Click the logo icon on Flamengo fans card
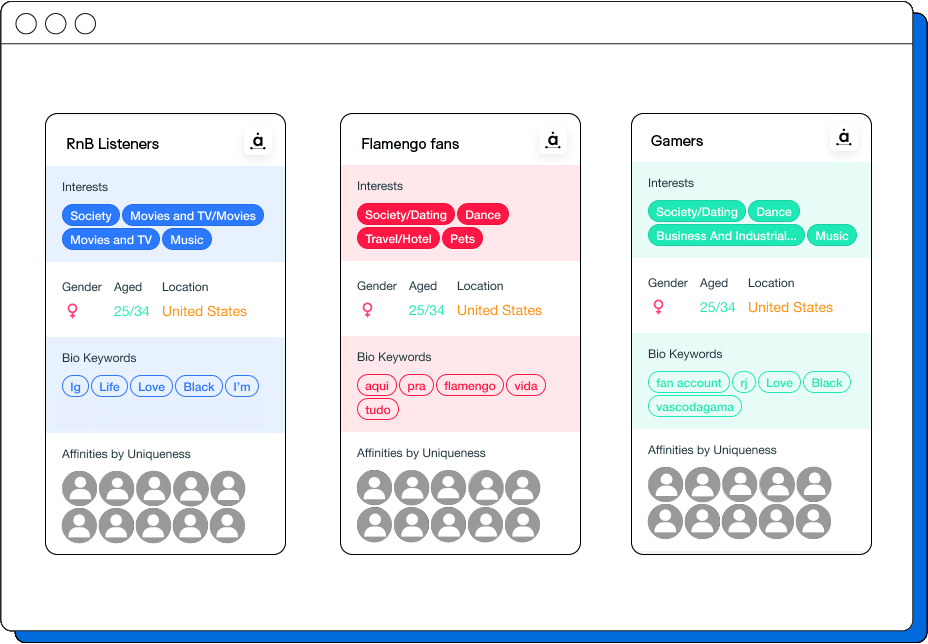928x644 pixels. tap(553, 141)
